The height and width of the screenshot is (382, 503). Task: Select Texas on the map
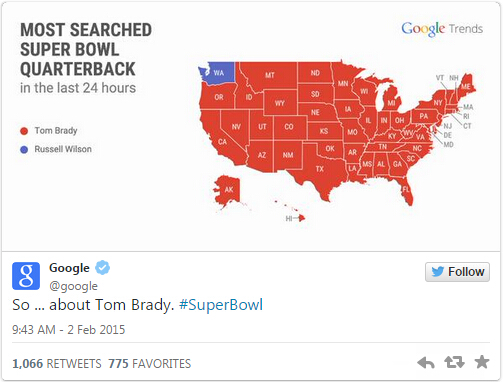319,169
